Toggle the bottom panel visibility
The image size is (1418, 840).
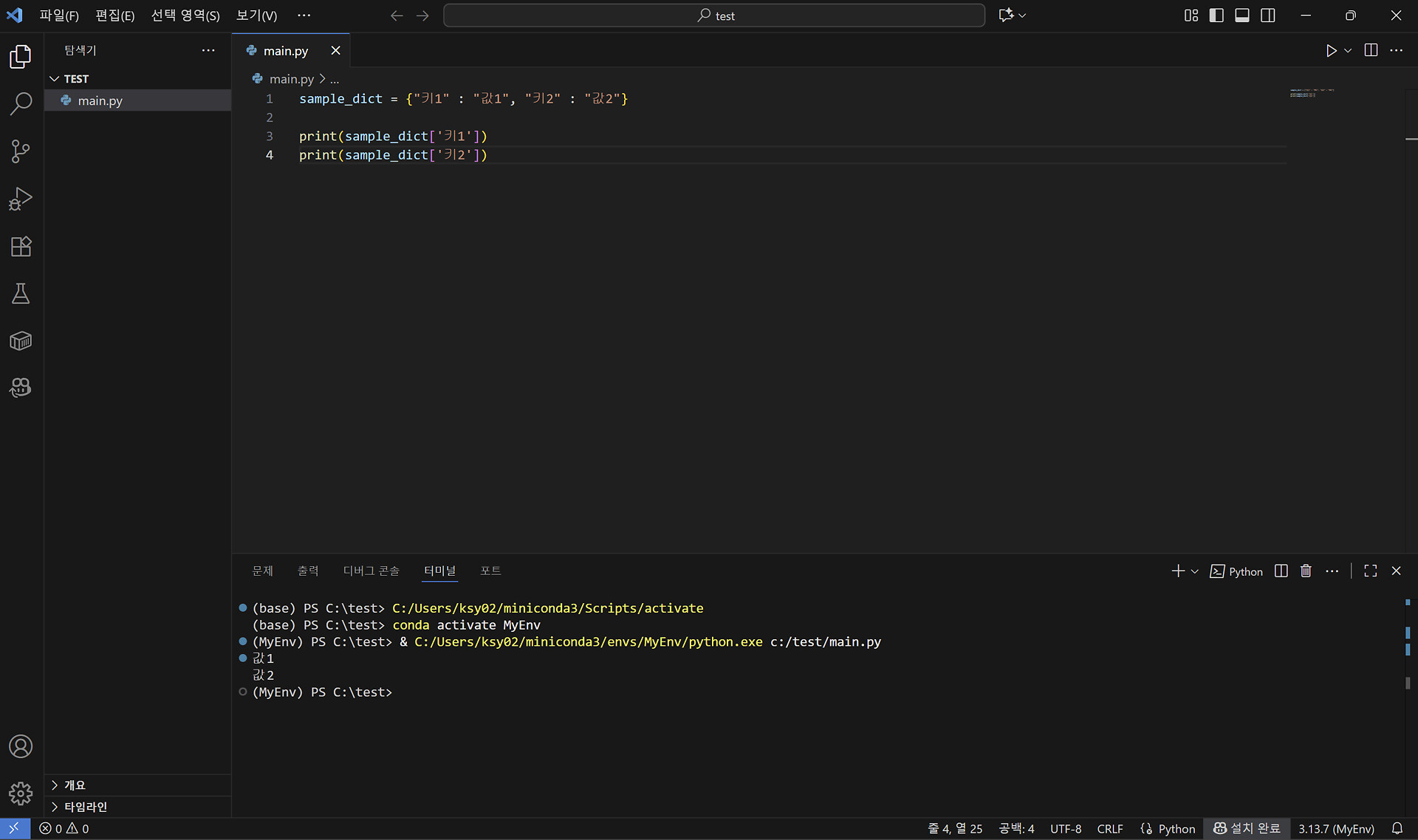(x=1242, y=16)
